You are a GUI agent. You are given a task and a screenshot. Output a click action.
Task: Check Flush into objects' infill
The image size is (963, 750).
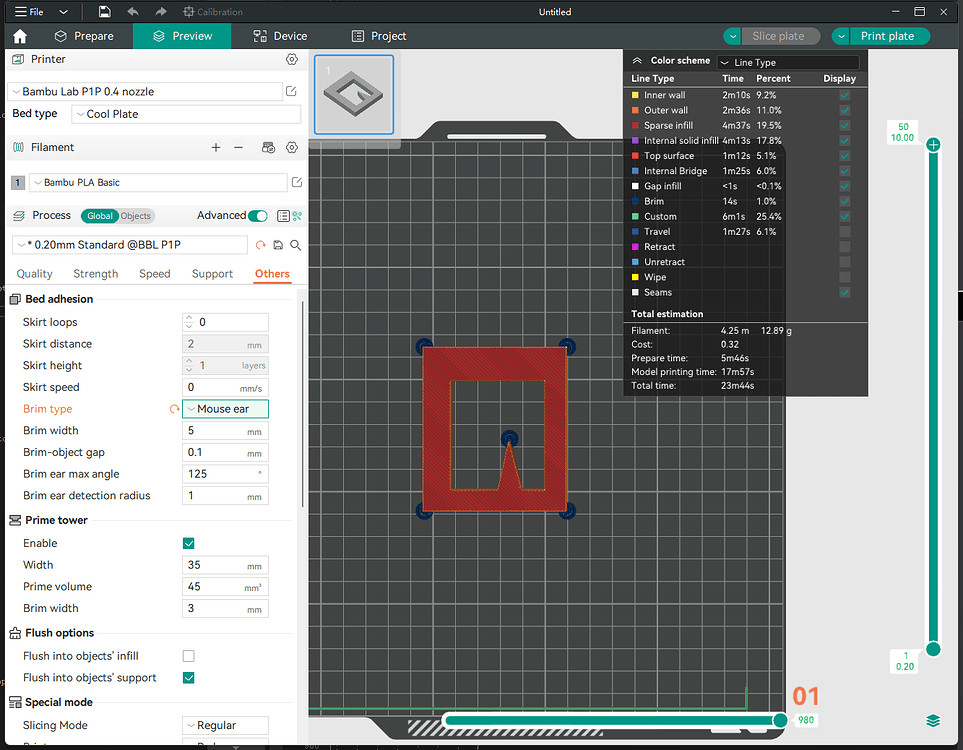[x=189, y=656]
